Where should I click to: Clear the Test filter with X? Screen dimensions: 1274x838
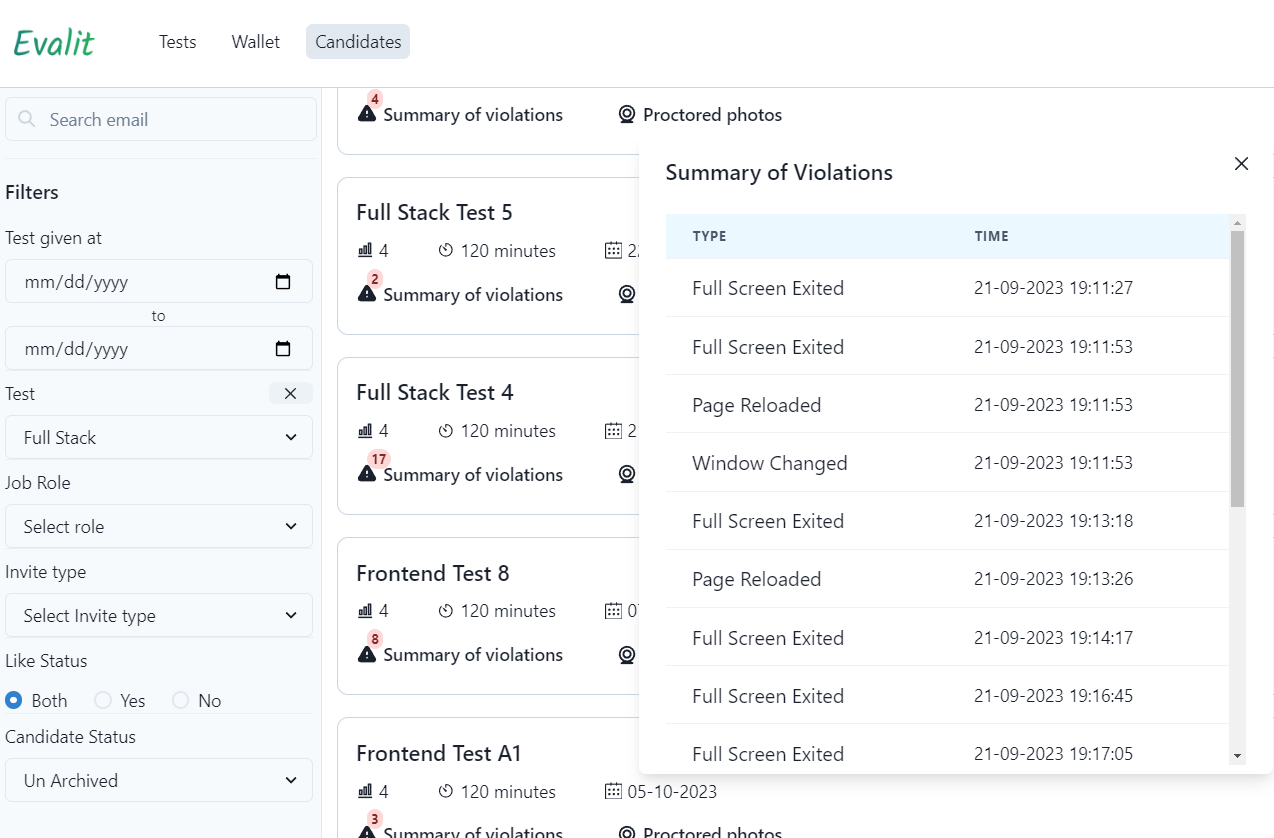(x=290, y=394)
